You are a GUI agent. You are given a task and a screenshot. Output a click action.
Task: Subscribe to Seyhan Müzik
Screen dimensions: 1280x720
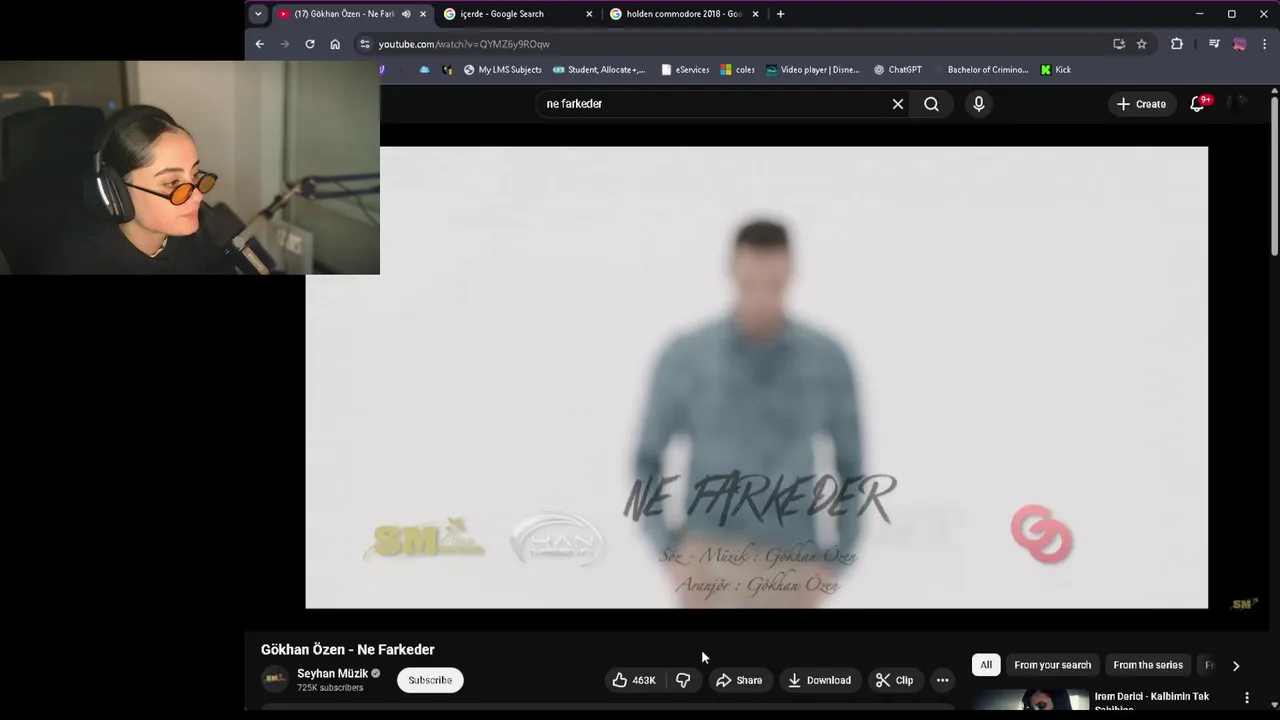pyautogui.click(x=430, y=680)
